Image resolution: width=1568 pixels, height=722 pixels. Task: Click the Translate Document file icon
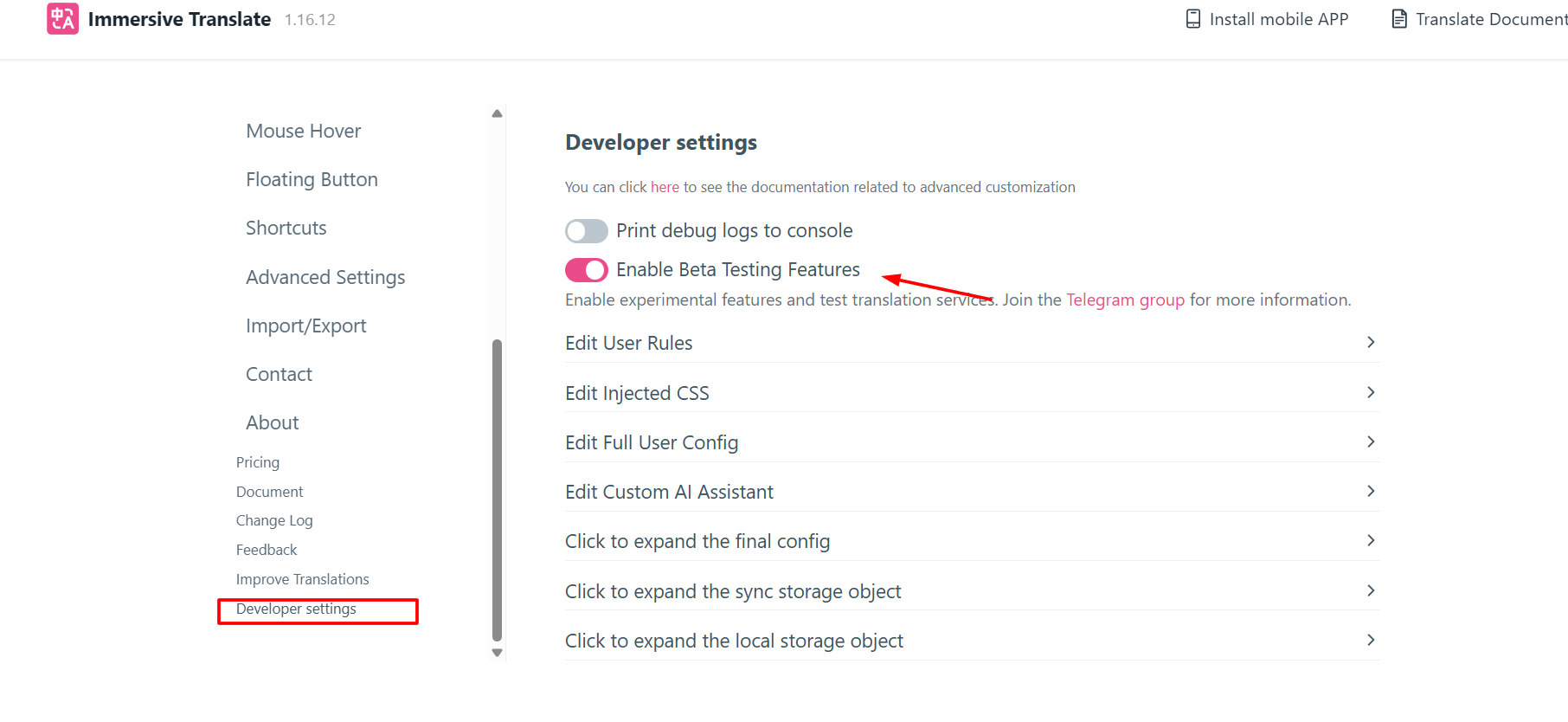tap(1398, 19)
